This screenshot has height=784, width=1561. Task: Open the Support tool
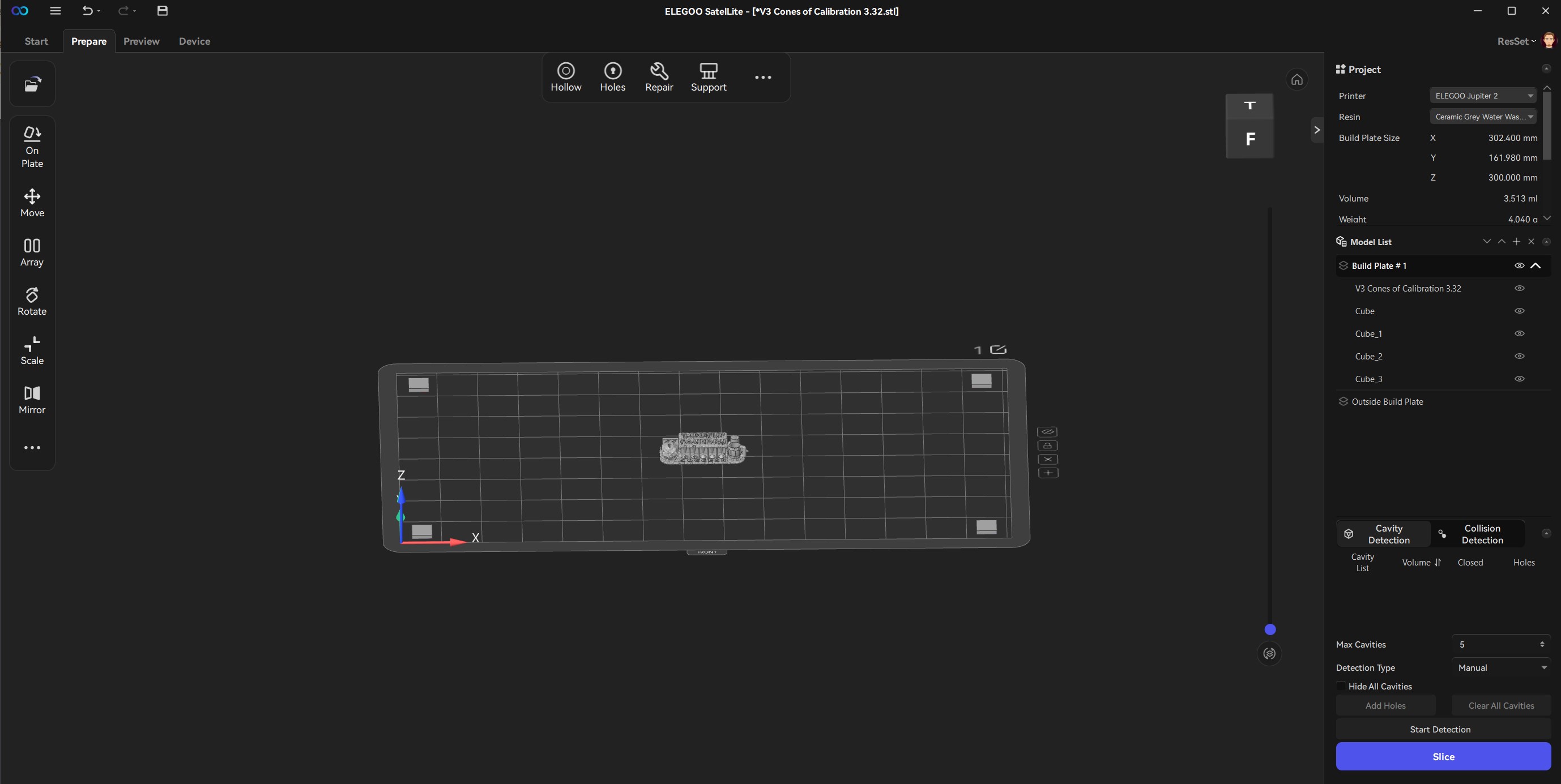click(709, 78)
